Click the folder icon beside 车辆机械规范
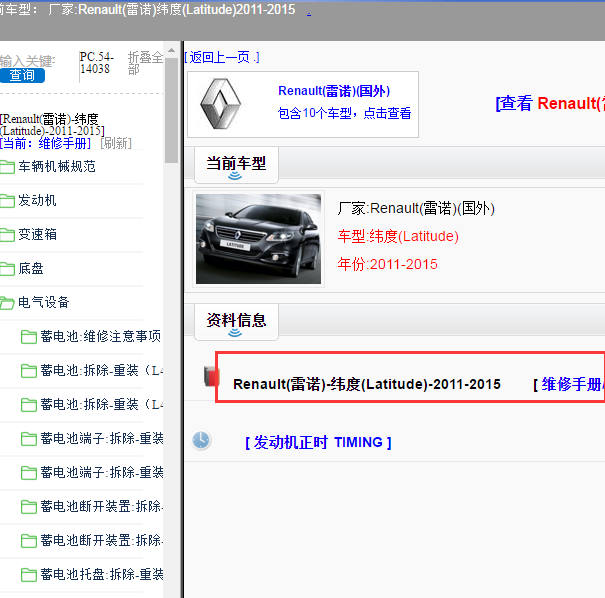The image size is (605, 598). click(x=7, y=167)
